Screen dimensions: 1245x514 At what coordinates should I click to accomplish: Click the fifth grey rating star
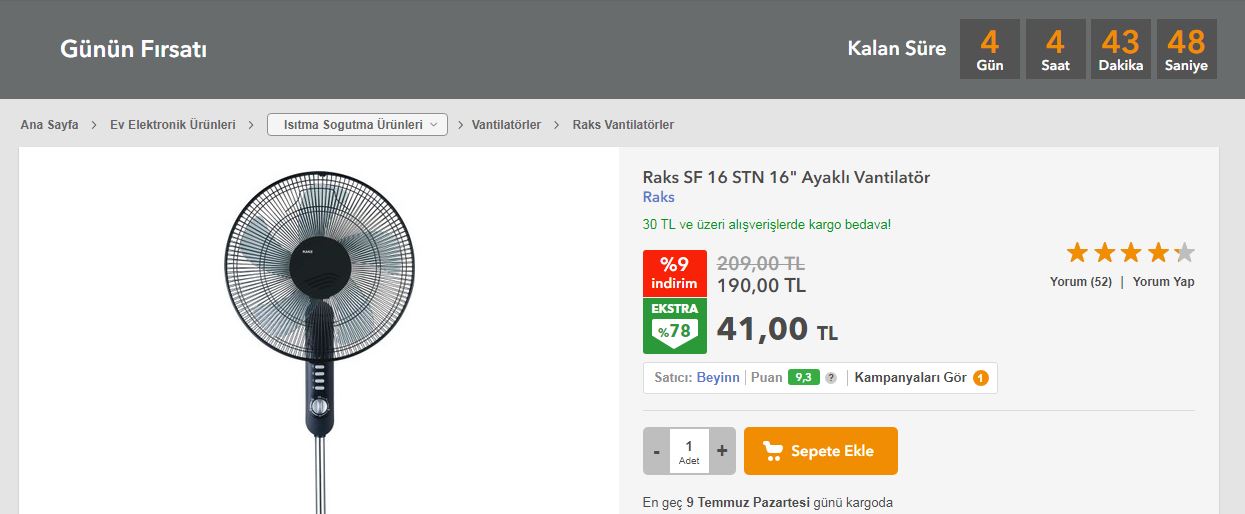click(x=1184, y=252)
